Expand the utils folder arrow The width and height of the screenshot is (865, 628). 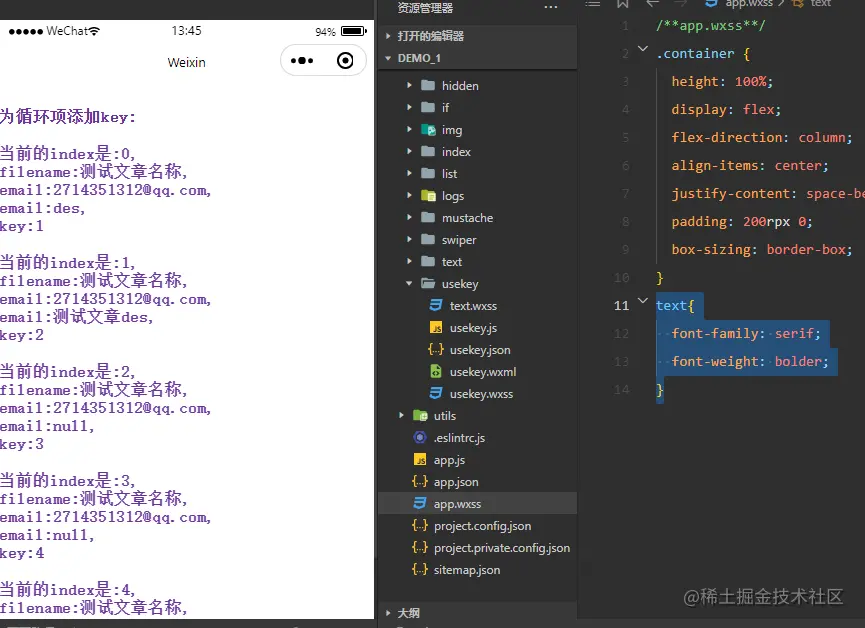402,415
